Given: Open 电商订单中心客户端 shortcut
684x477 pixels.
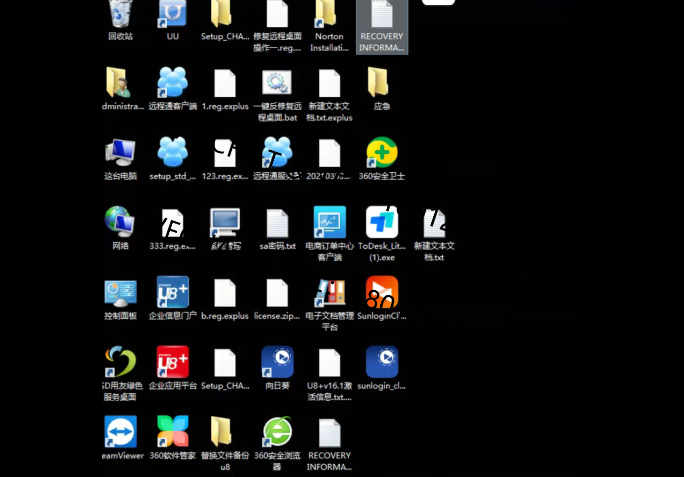Looking at the screenshot, I should point(329,222).
